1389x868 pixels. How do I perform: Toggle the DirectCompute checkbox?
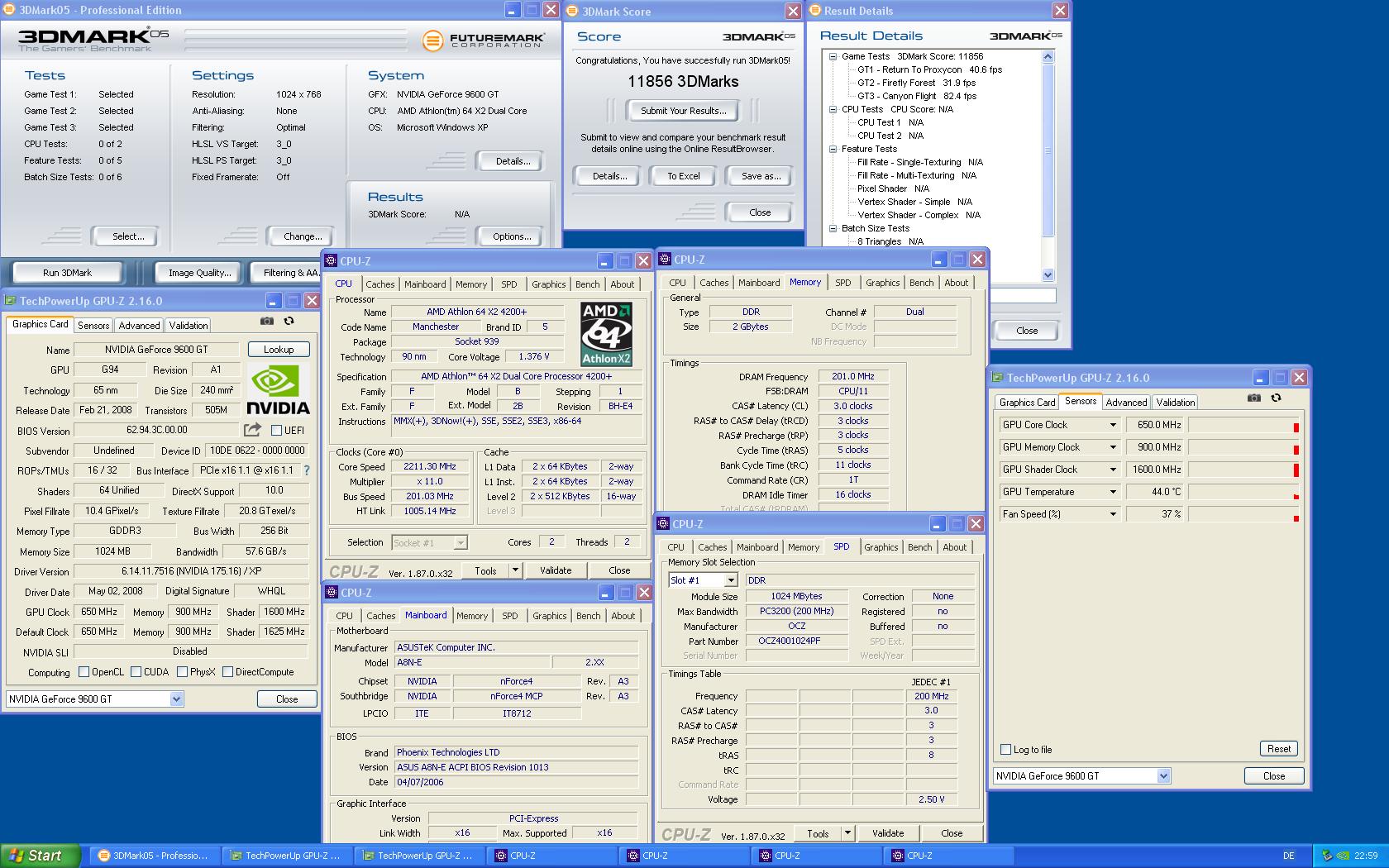tap(227, 672)
